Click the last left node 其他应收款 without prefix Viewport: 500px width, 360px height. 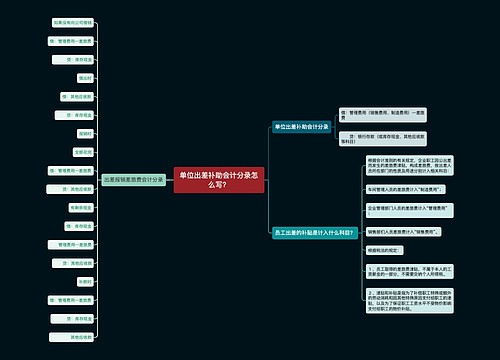71,337
